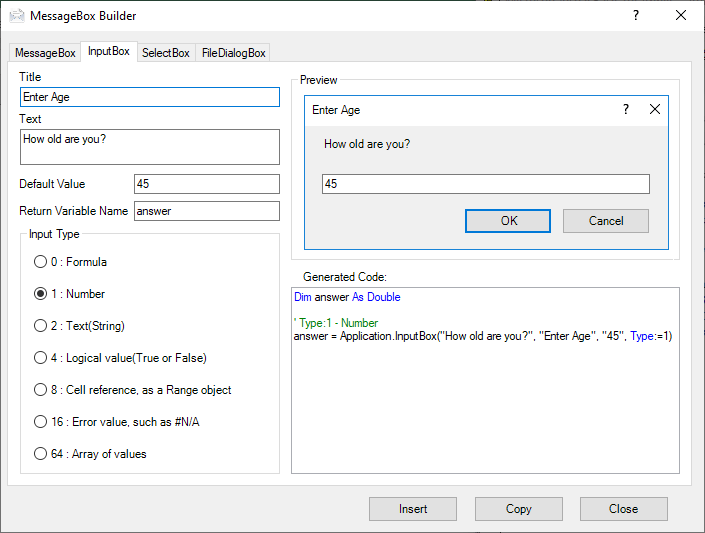The width and height of the screenshot is (705, 533).
Task: Close the MessageBox Builder window
Action: [681, 15]
